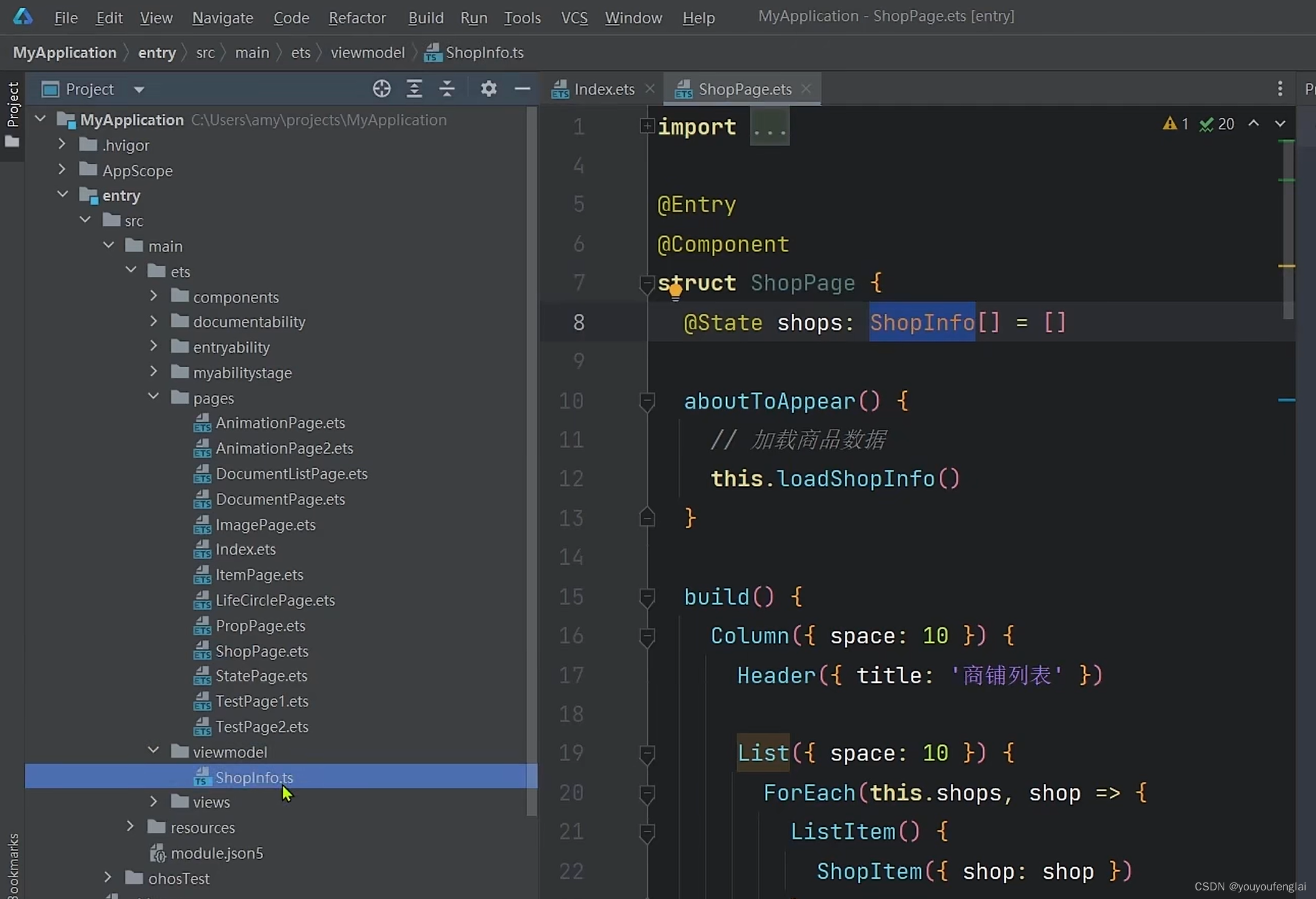This screenshot has height=899, width=1316.
Task: Jump to previous highlighted problem arrow
Action: coord(1254,124)
